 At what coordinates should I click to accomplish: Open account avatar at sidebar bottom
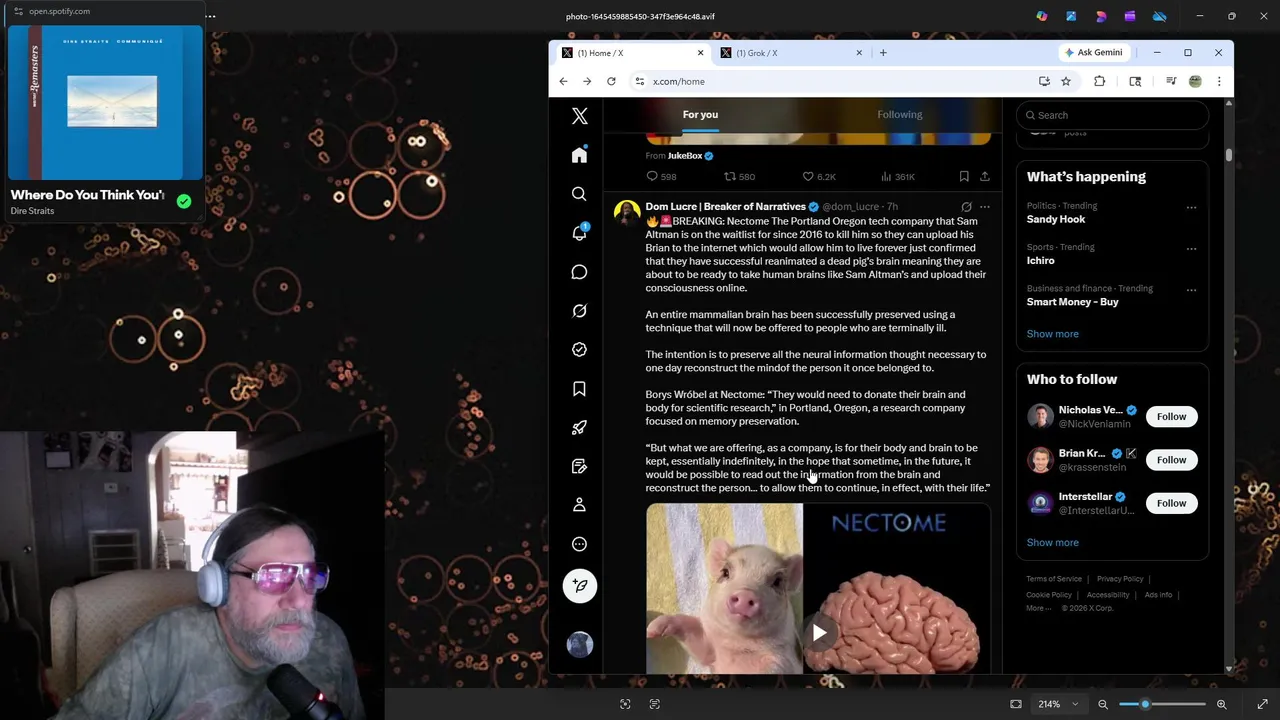point(579,644)
